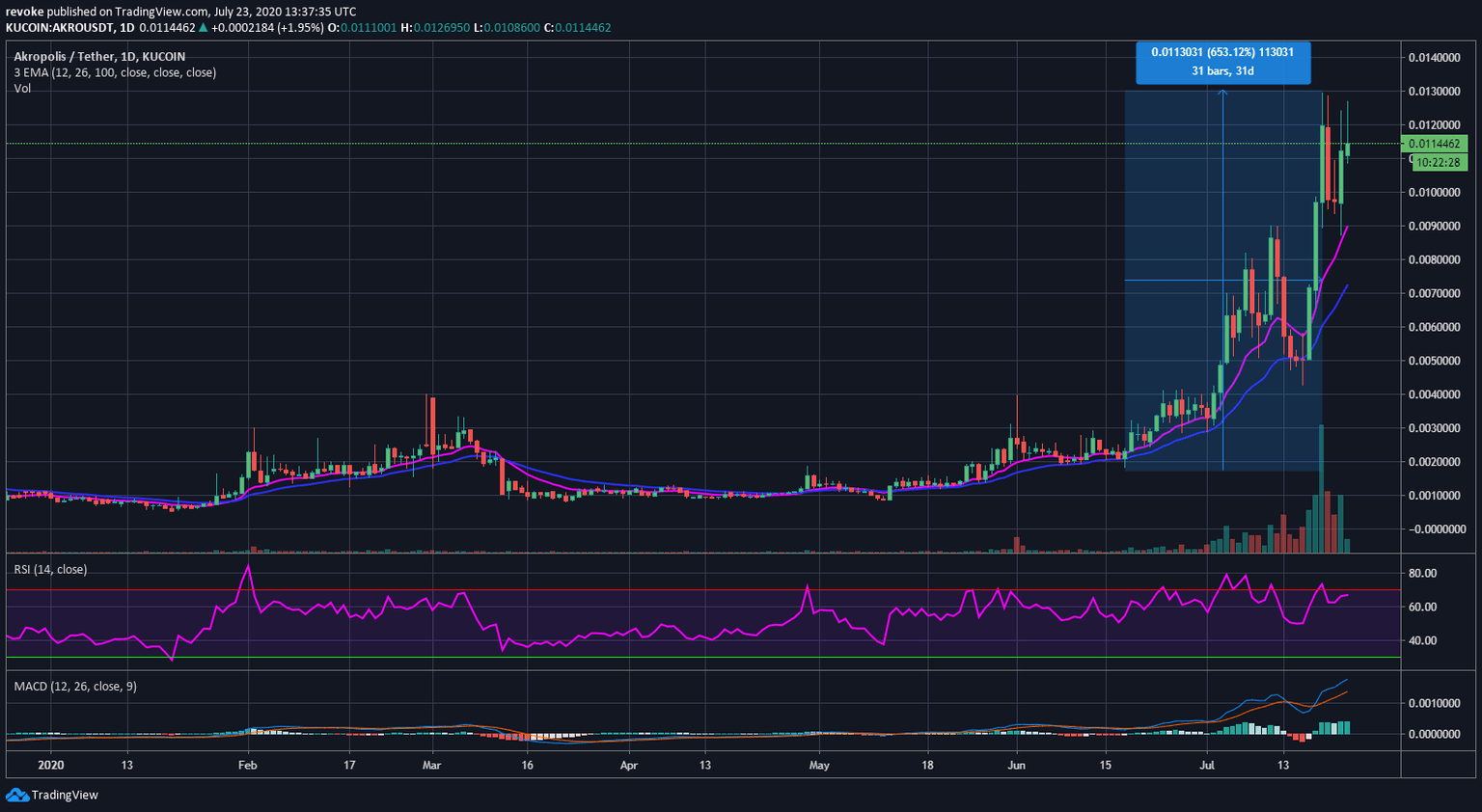Select the KUCOIN:AKROUSDT symbol text in header

[60, 27]
